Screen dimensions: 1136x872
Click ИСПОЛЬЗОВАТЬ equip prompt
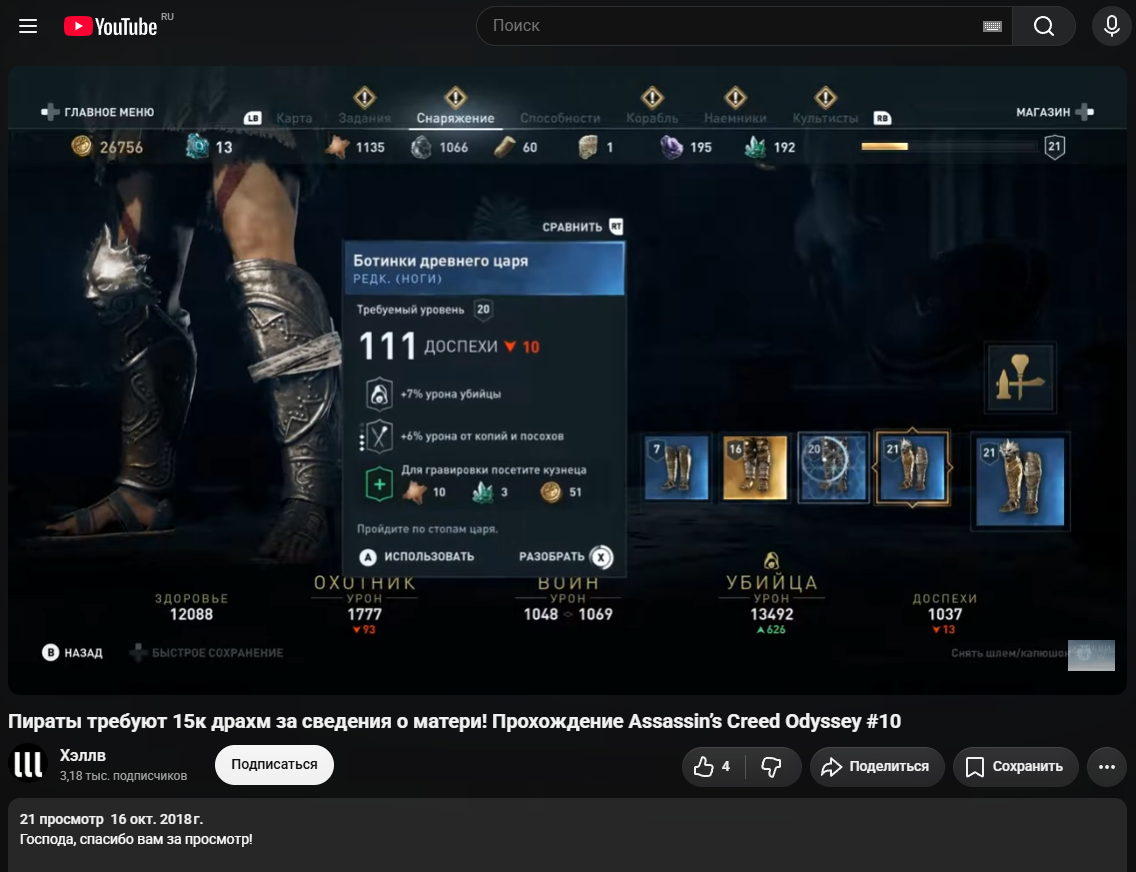click(417, 557)
